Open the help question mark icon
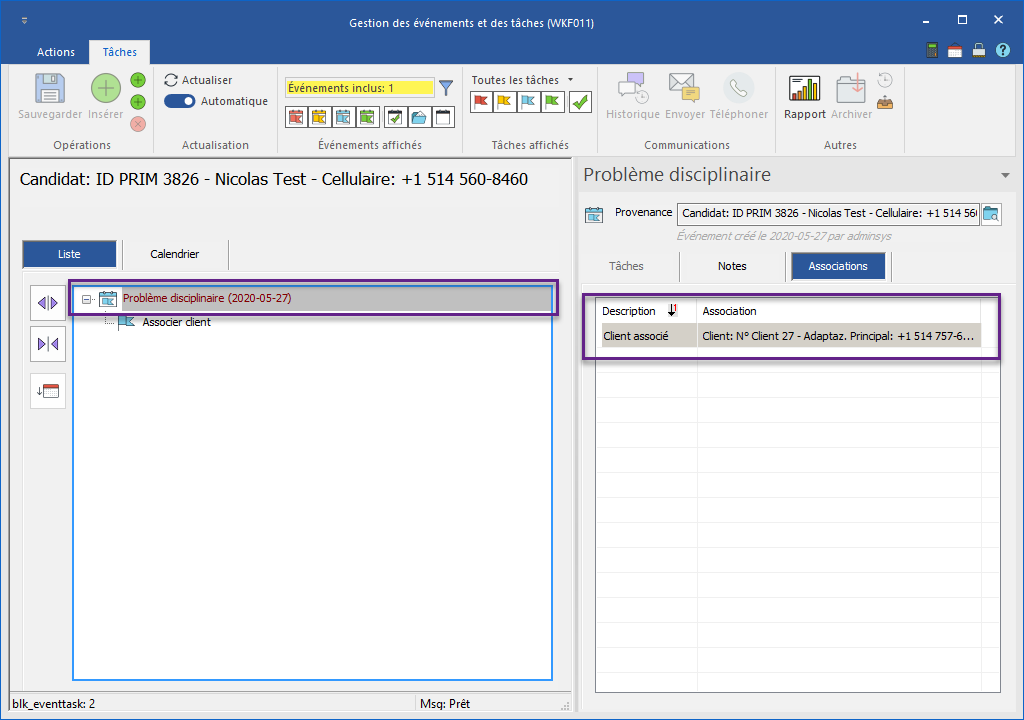This screenshot has width=1024, height=720. (1002, 50)
